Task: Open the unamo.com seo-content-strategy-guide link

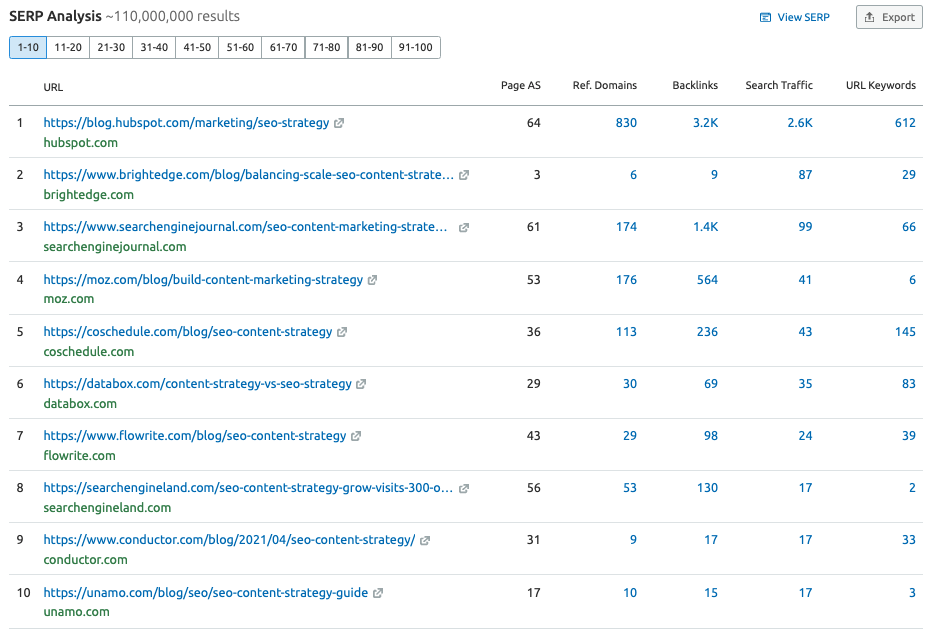Action: click(205, 593)
